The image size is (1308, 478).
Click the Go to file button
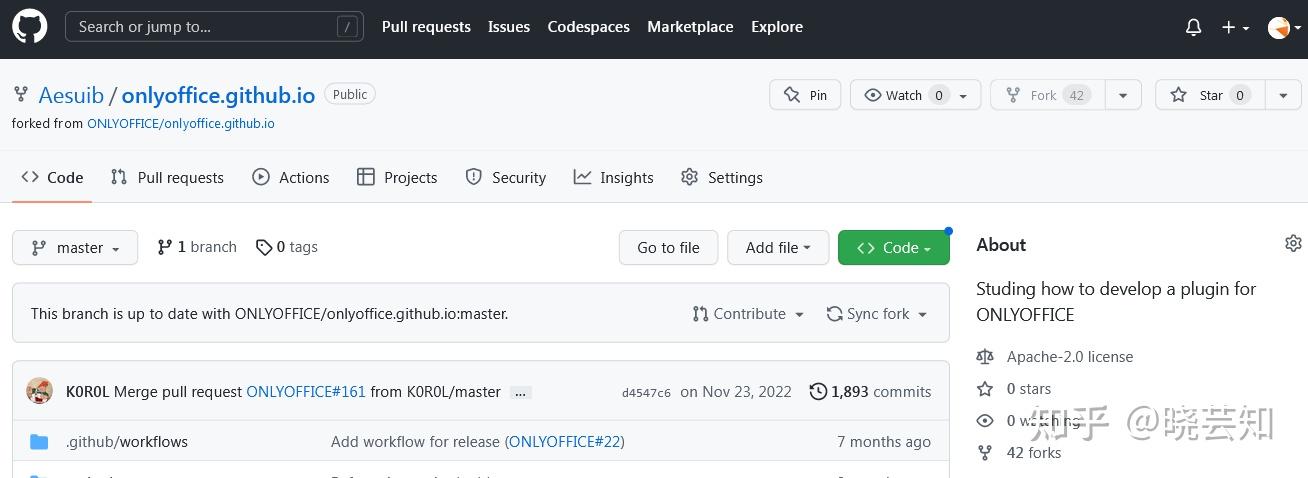point(668,248)
